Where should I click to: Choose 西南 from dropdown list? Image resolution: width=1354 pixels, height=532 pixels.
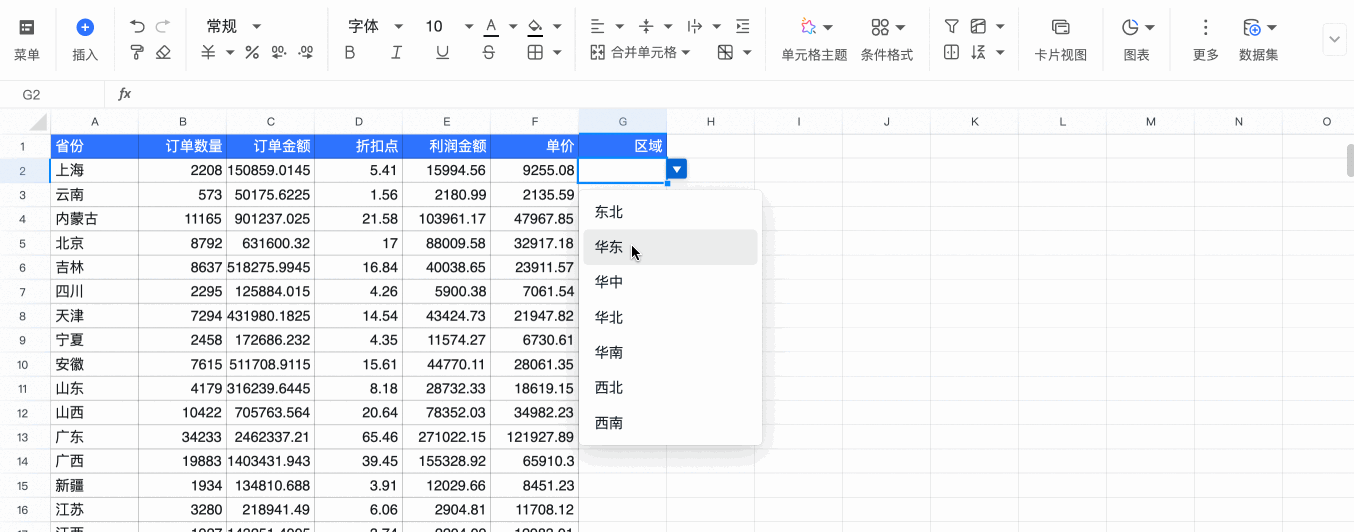[670, 423]
